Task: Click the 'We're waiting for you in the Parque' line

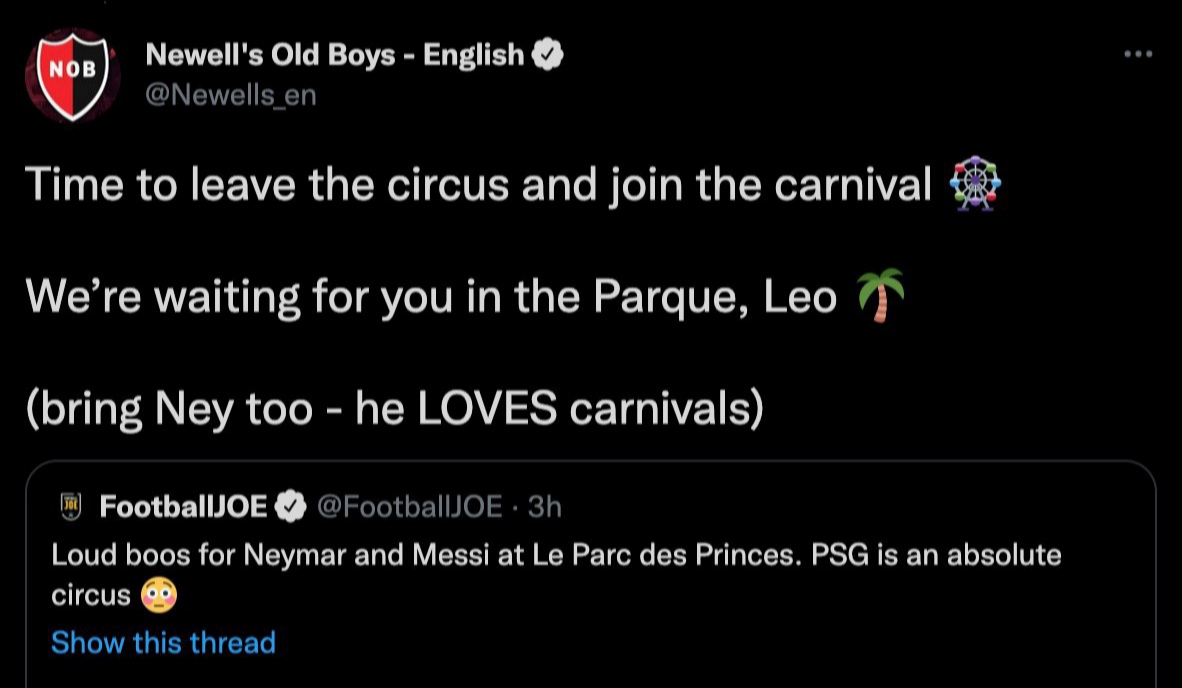Action: pyautogui.click(x=430, y=297)
